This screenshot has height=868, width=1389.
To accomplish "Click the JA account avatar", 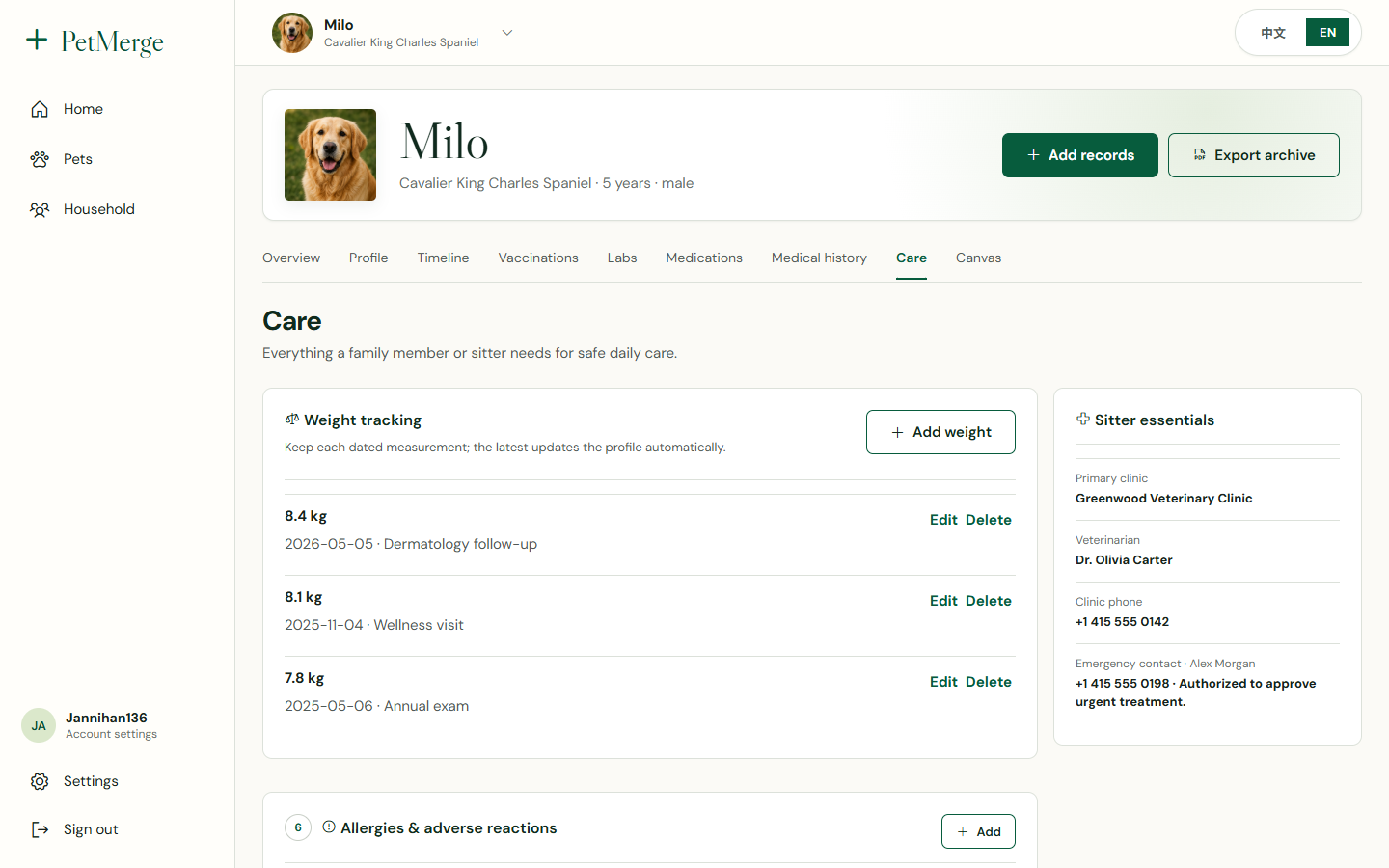I will (39, 725).
